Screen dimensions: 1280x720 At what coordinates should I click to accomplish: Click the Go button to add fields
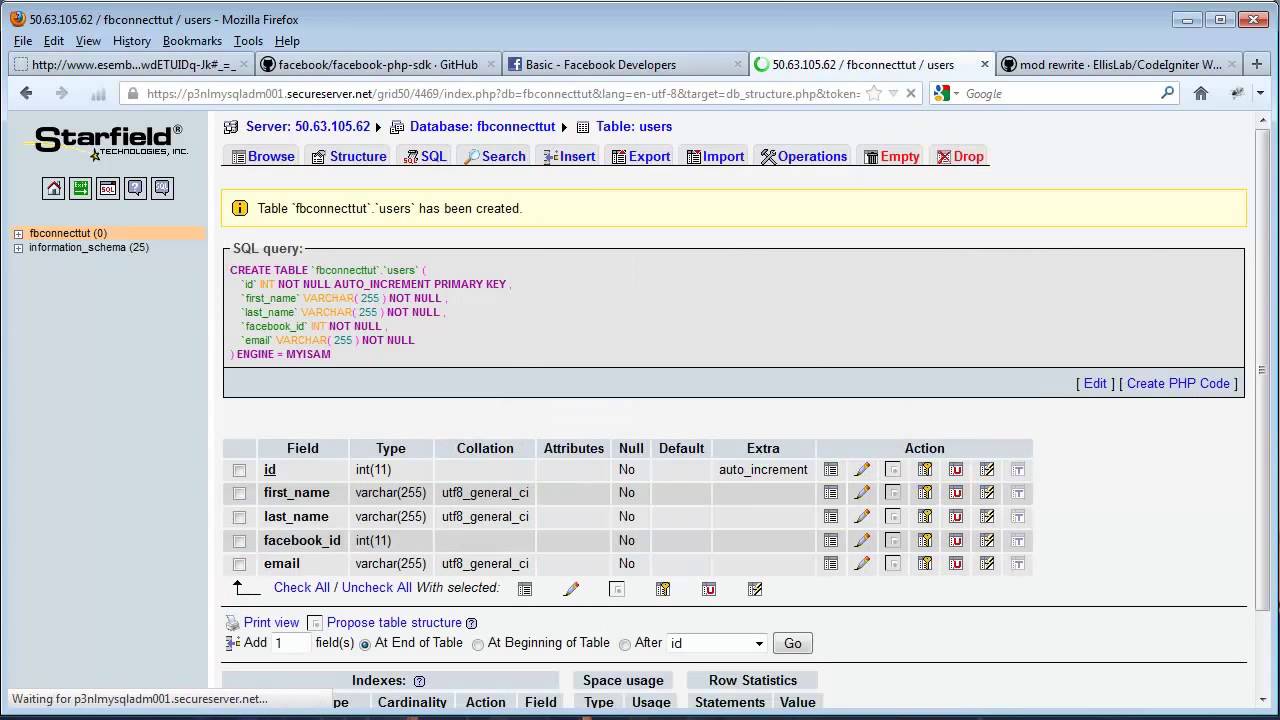793,643
